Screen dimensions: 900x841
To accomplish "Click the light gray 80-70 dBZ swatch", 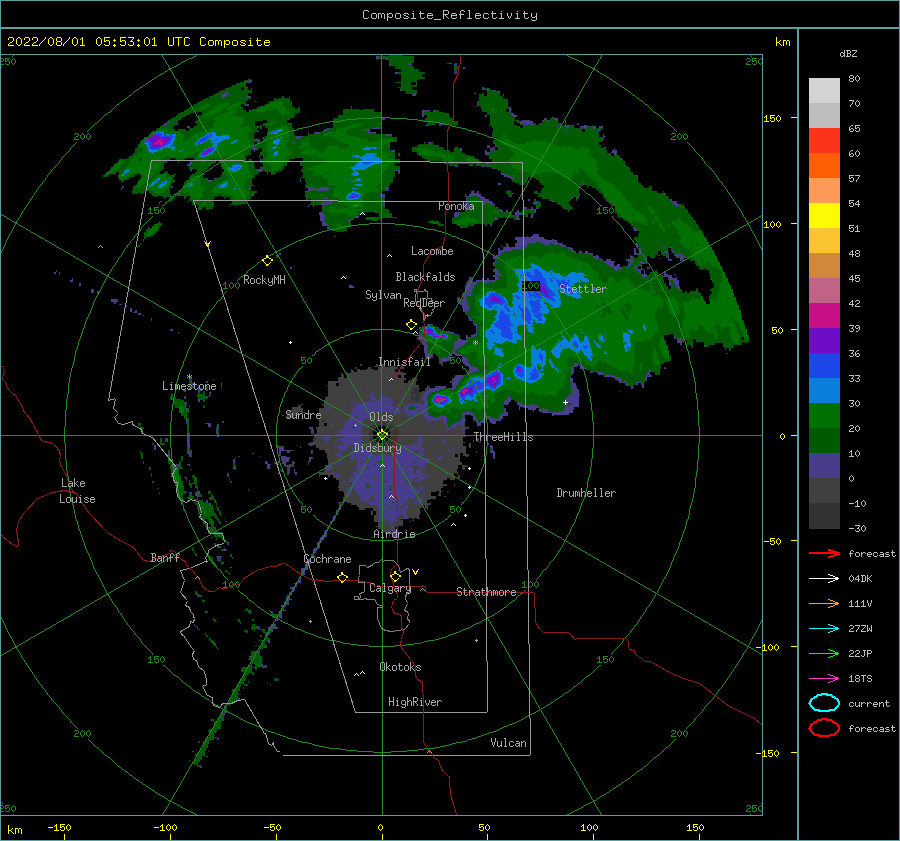I will point(824,91).
